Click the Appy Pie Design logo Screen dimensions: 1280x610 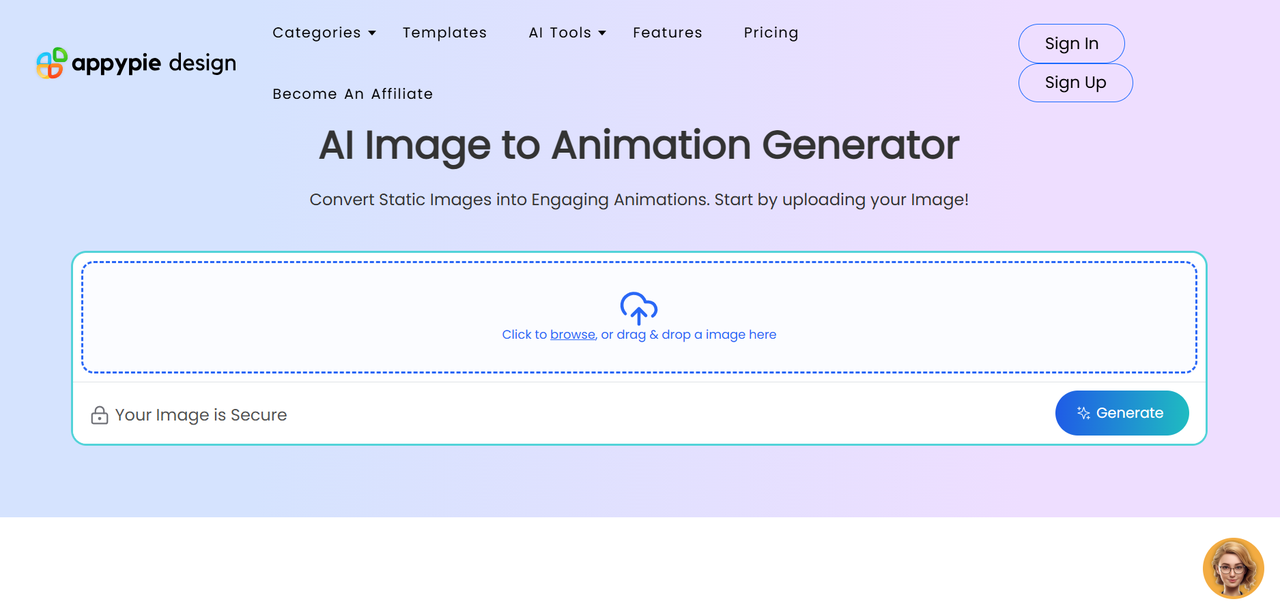coord(136,63)
